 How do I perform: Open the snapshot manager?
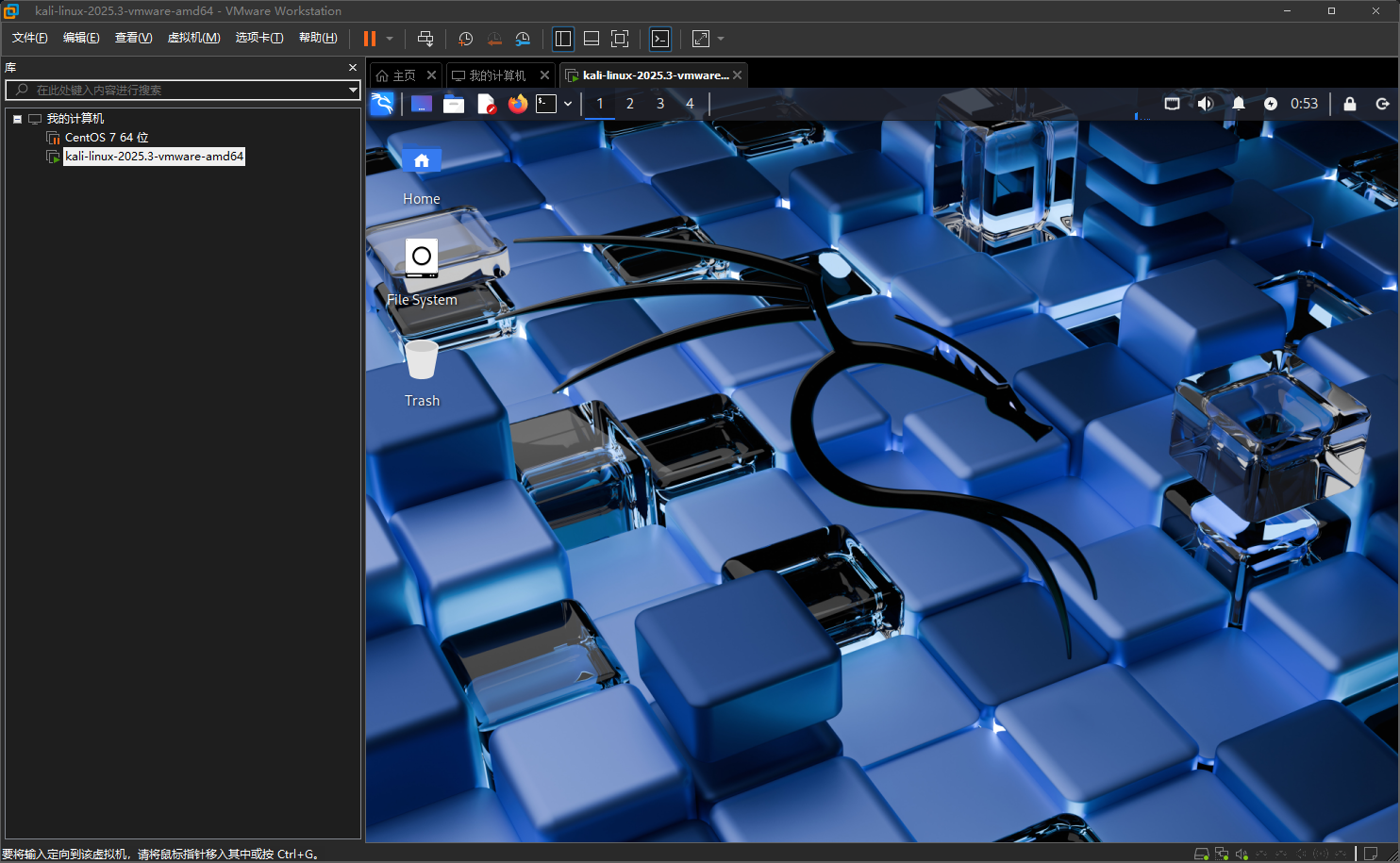523,39
